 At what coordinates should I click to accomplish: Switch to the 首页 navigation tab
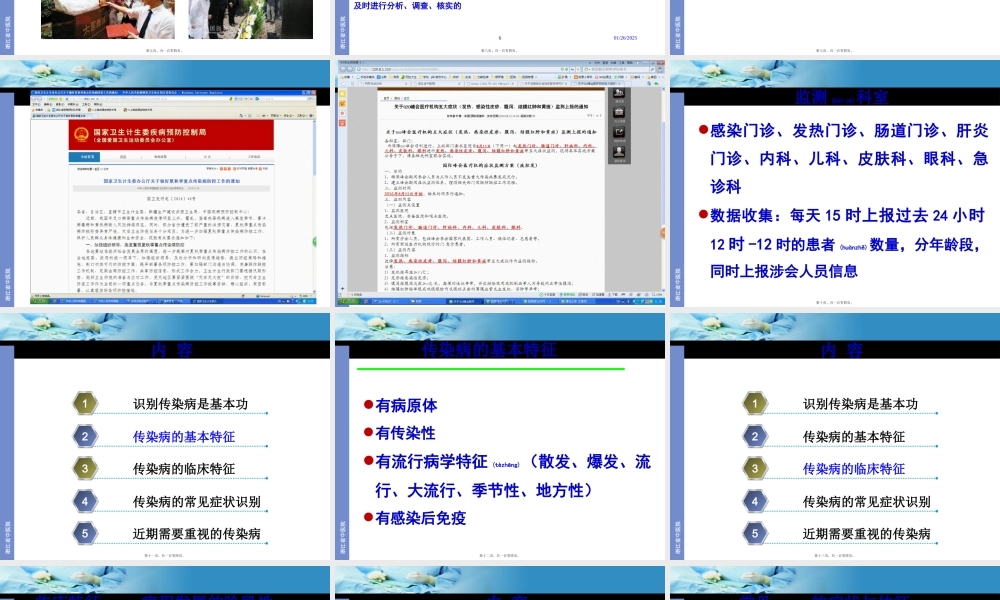click(82, 156)
